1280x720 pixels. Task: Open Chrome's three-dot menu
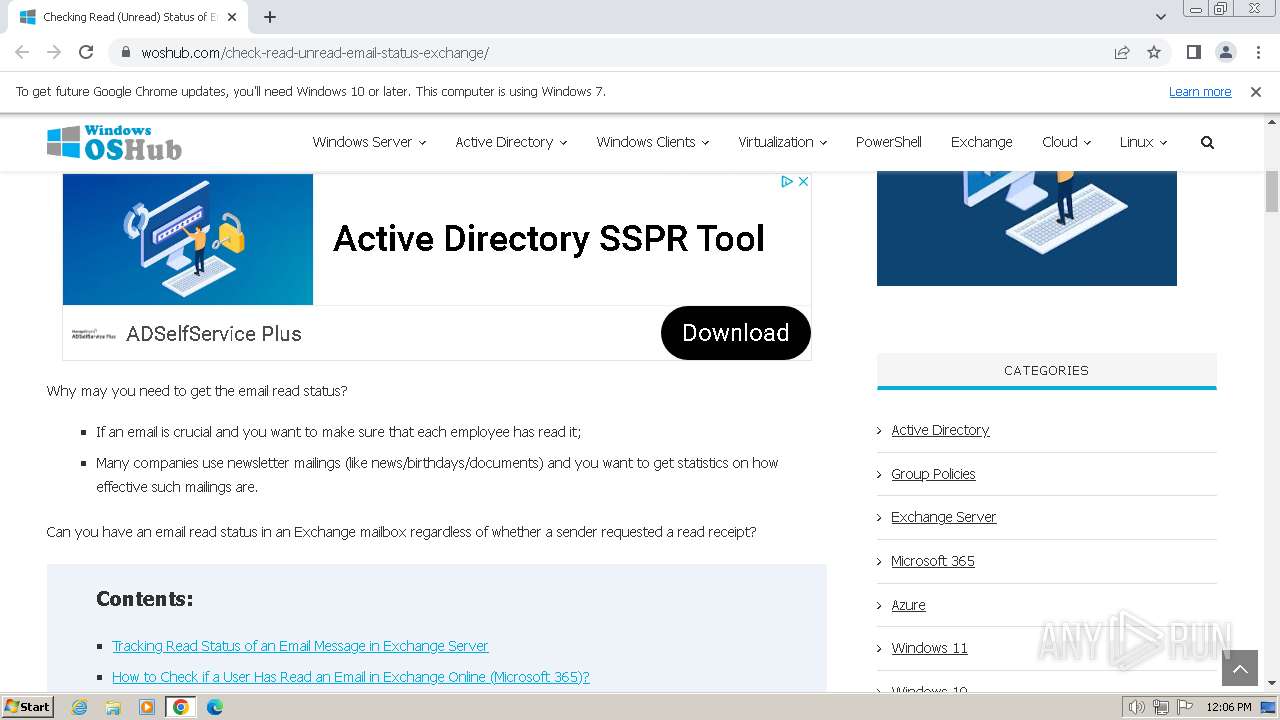tap(1257, 52)
